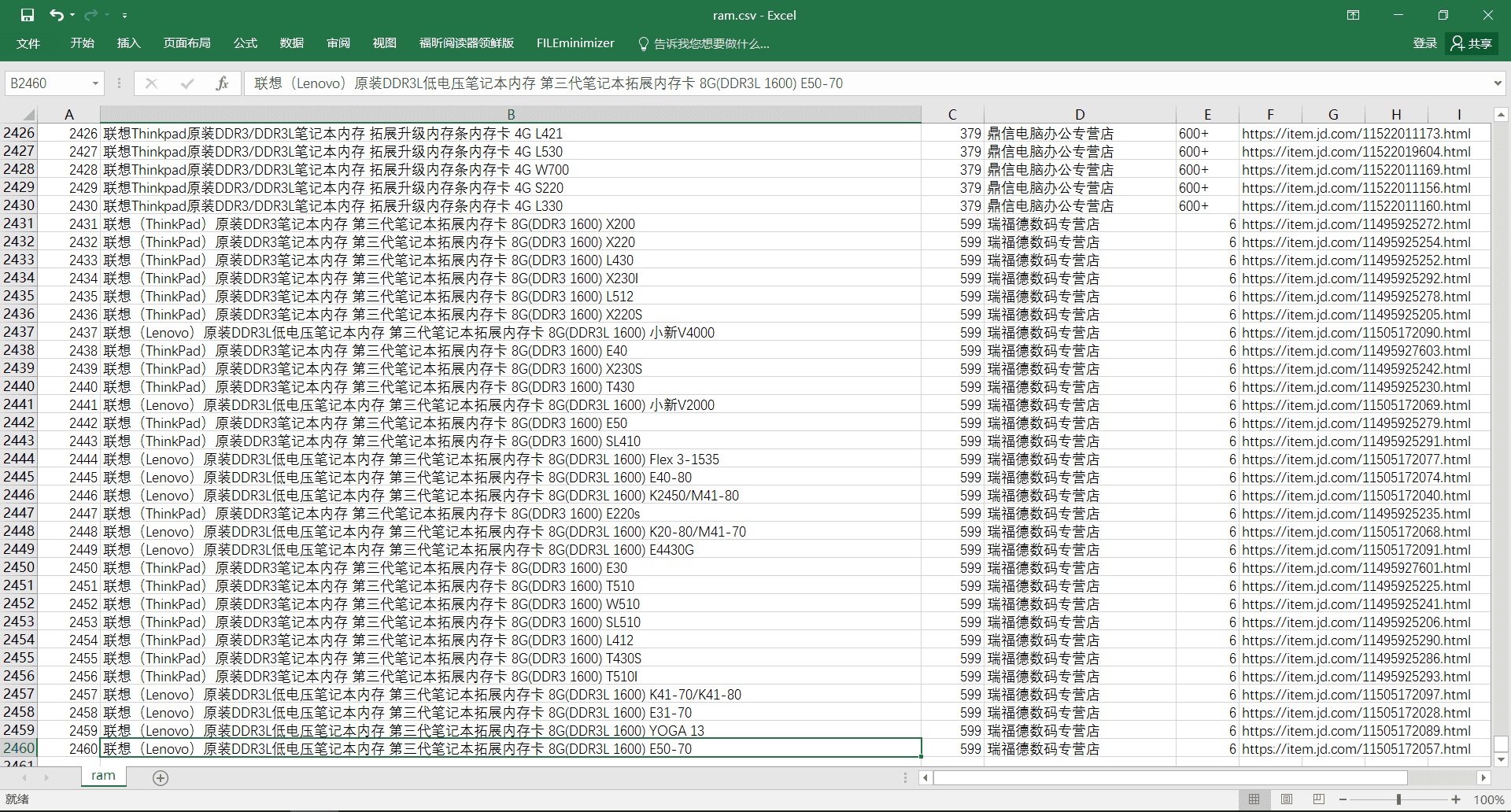Image resolution: width=1511 pixels, height=812 pixels.
Task: Select column D header
Action: (1080, 114)
